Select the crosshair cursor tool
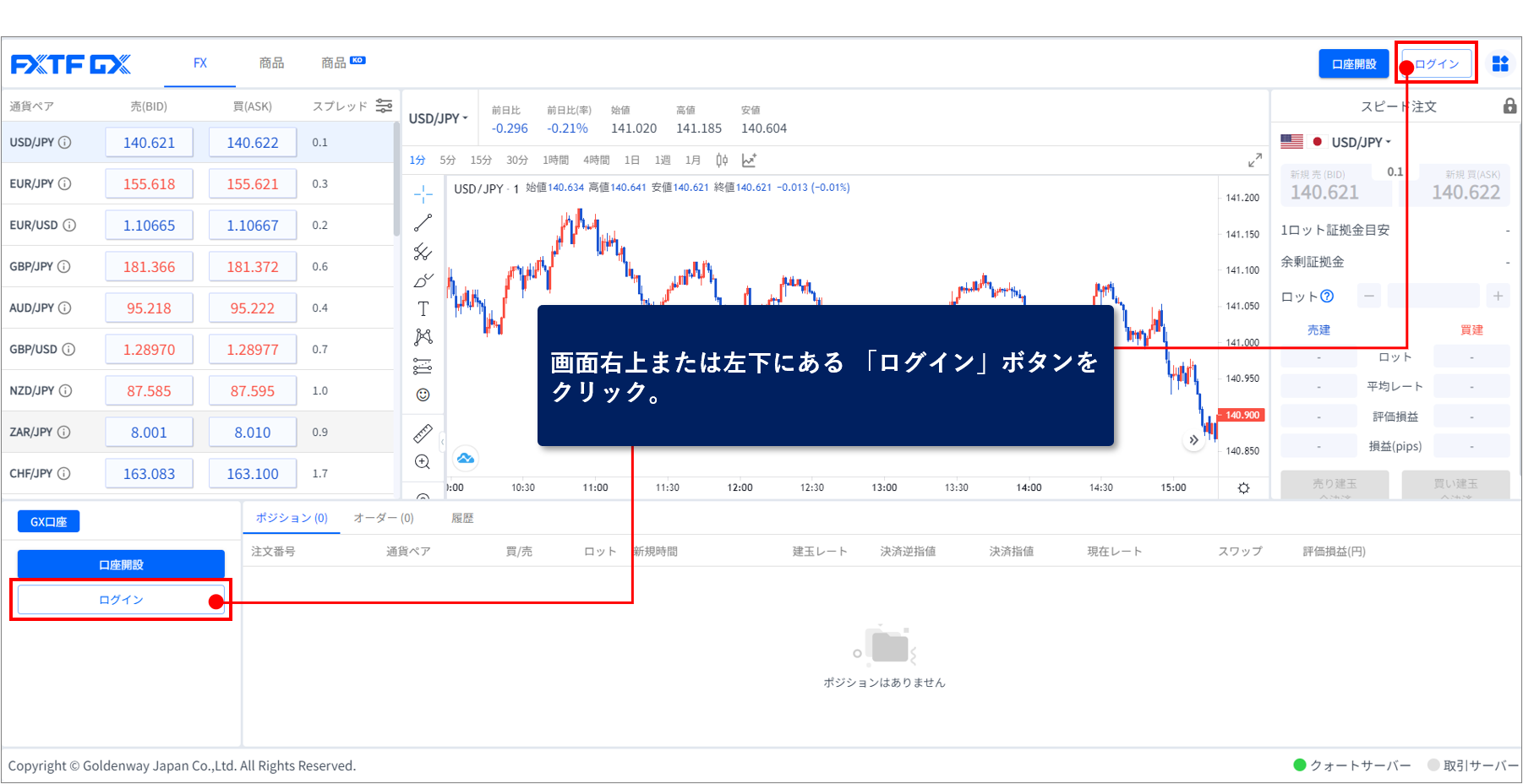1523x784 pixels. pyautogui.click(x=423, y=194)
